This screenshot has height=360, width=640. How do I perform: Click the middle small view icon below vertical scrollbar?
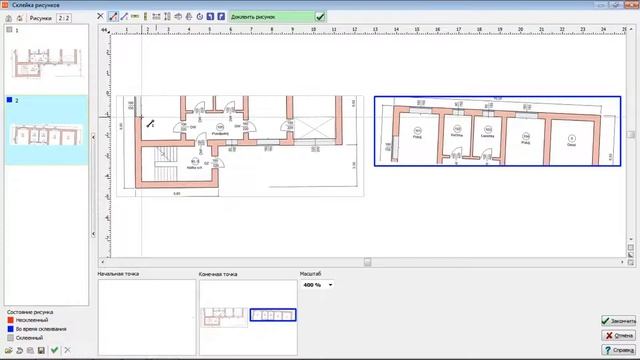coord(631,255)
